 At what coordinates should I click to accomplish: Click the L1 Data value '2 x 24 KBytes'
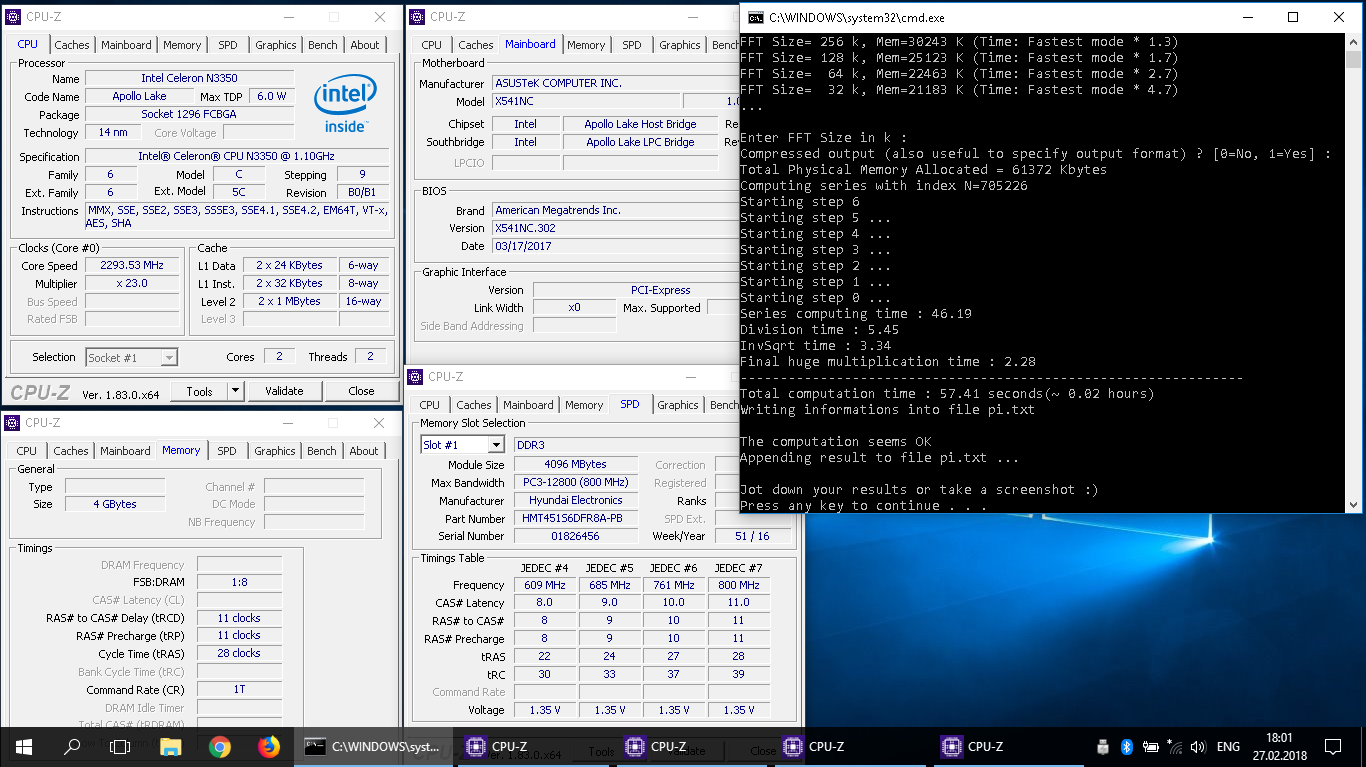coord(289,265)
